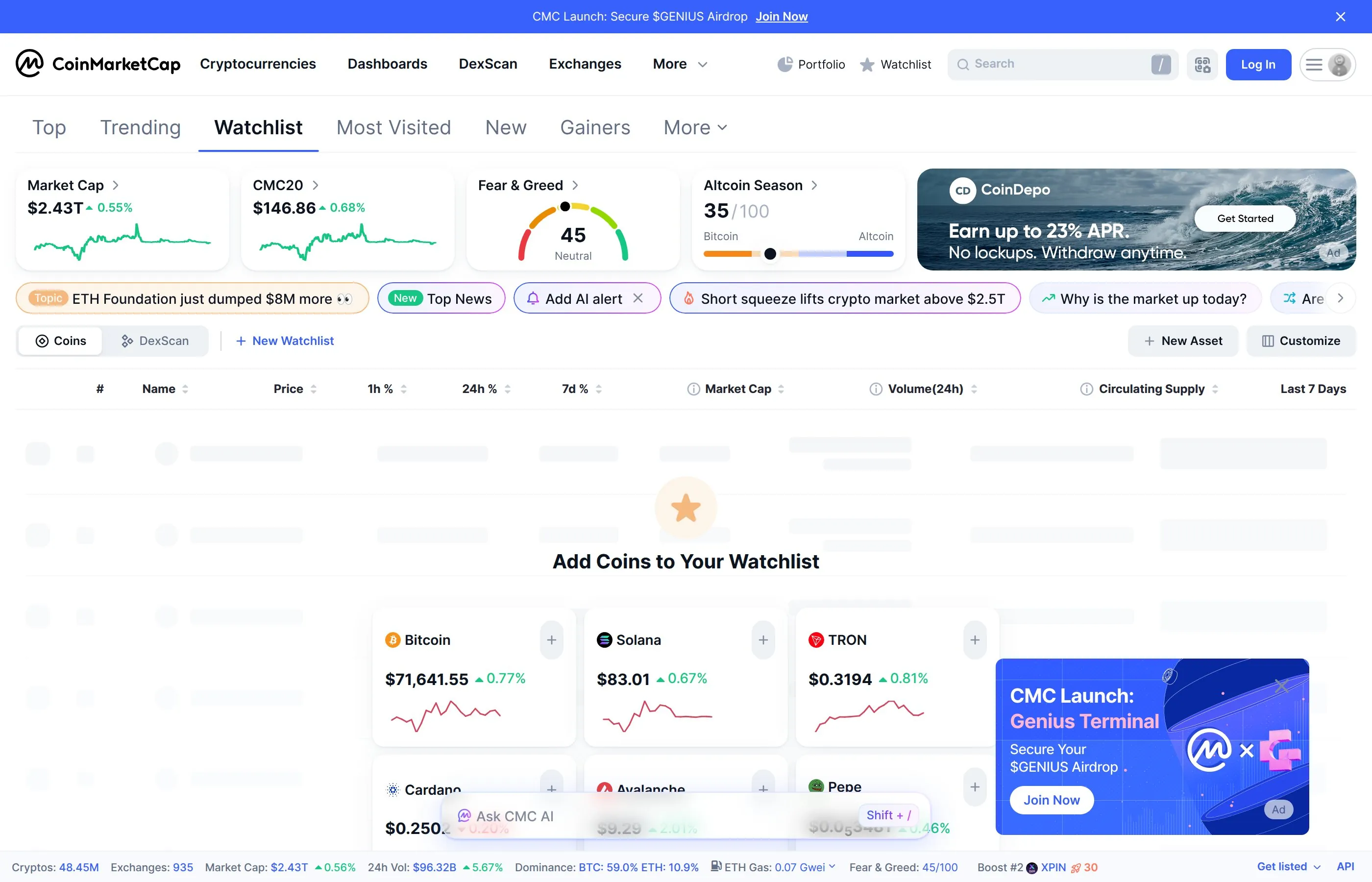Expand the Market Cap card chevron

click(115, 185)
